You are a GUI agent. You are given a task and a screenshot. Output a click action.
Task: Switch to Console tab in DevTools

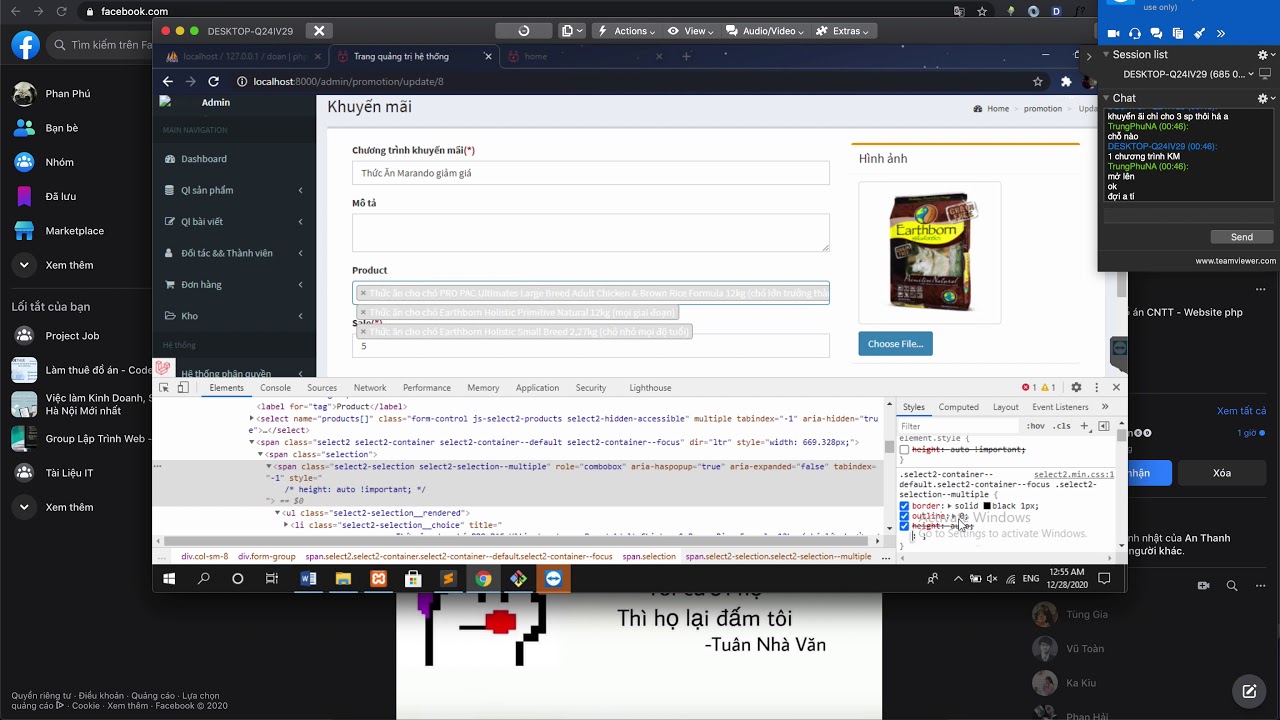click(275, 388)
